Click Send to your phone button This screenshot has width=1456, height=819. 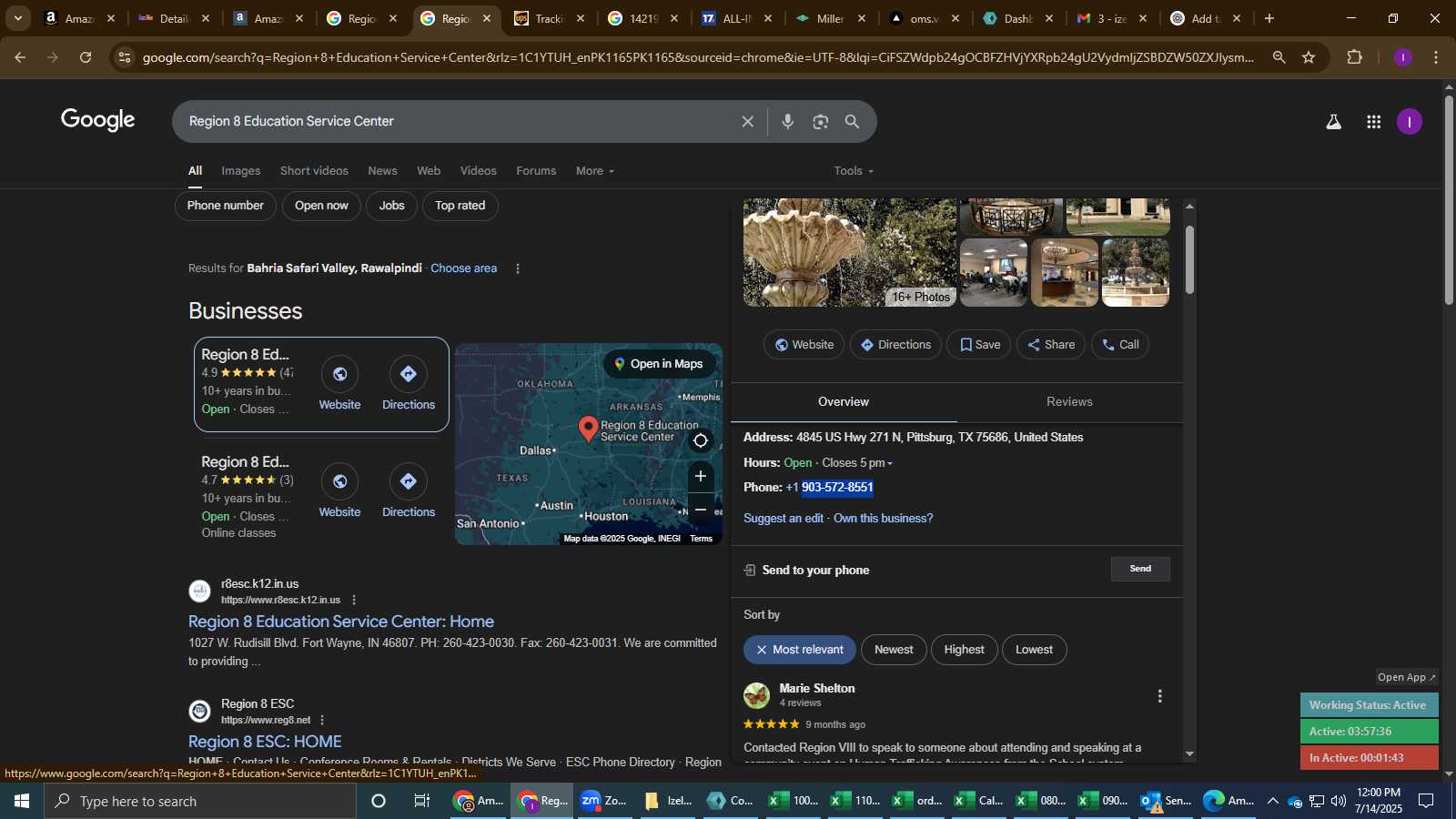pos(1140,569)
